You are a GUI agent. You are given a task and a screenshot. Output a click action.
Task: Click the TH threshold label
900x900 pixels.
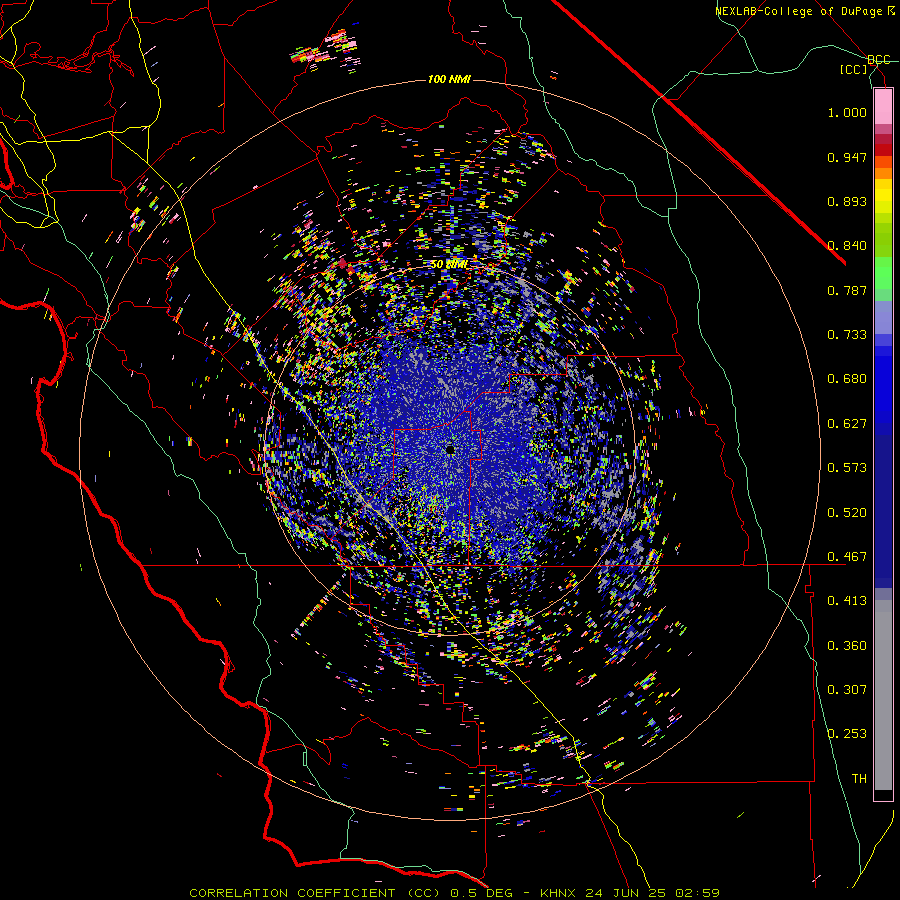(x=859, y=779)
